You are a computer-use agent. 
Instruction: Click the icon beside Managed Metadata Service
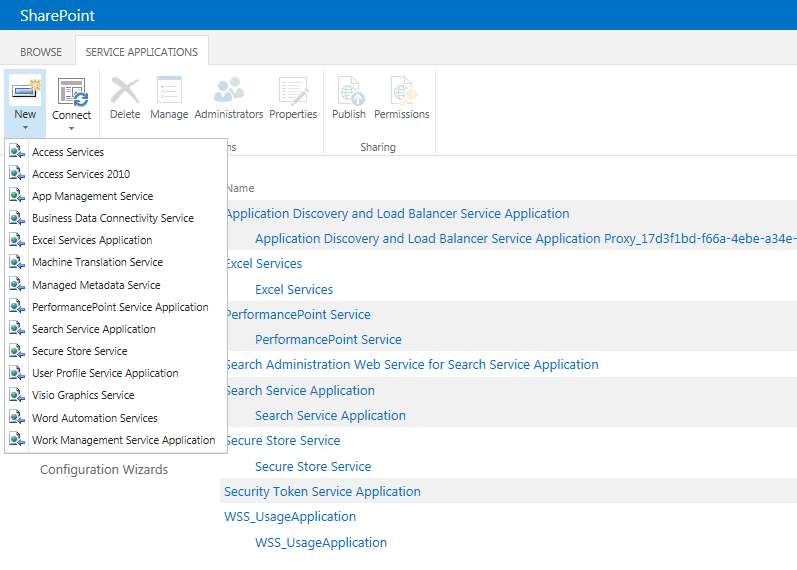[x=17, y=284]
